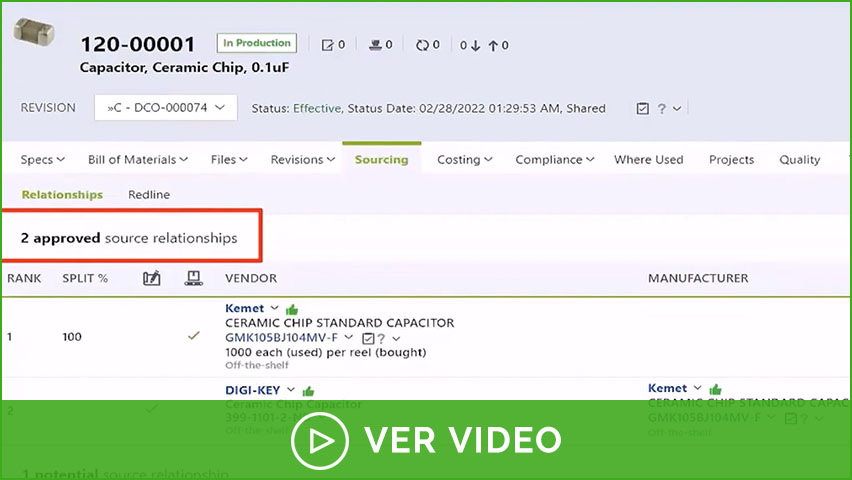Open the Compliance tab menu

click(x=555, y=160)
